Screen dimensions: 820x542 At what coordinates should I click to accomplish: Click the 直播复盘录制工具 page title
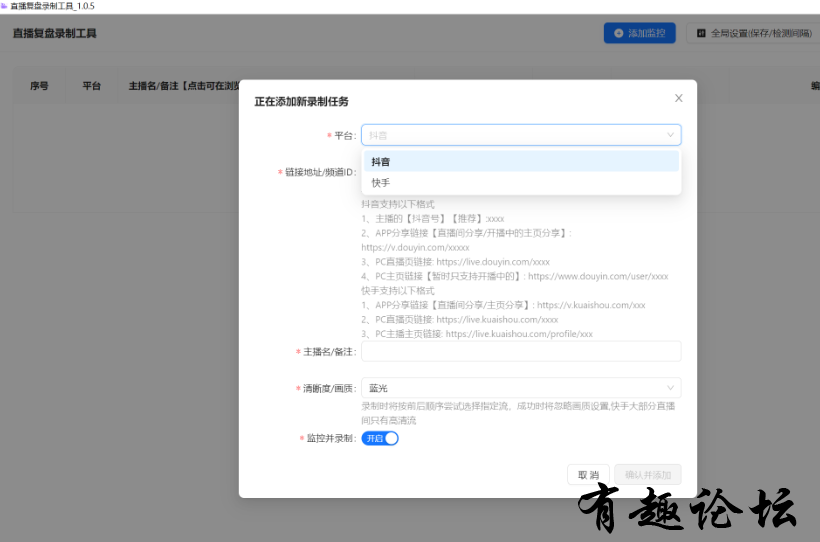54,33
